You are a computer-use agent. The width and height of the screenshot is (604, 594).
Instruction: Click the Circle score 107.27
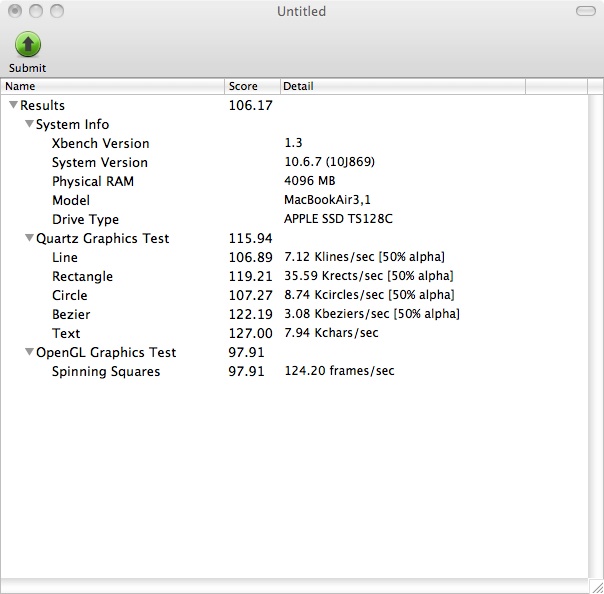click(x=250, y=295)
